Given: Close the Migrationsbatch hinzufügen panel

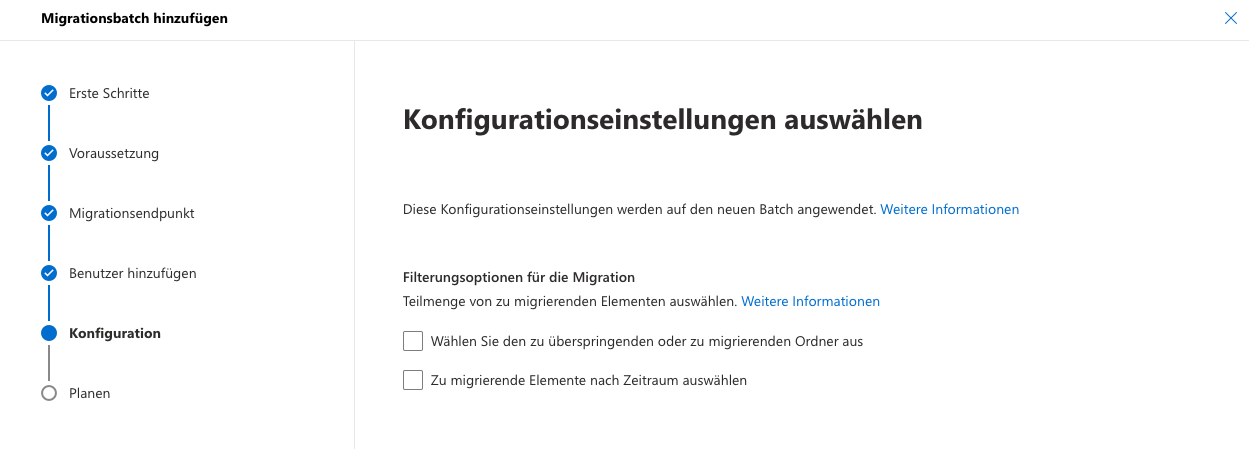Looking at the screenshot, I should (1230, 18).
